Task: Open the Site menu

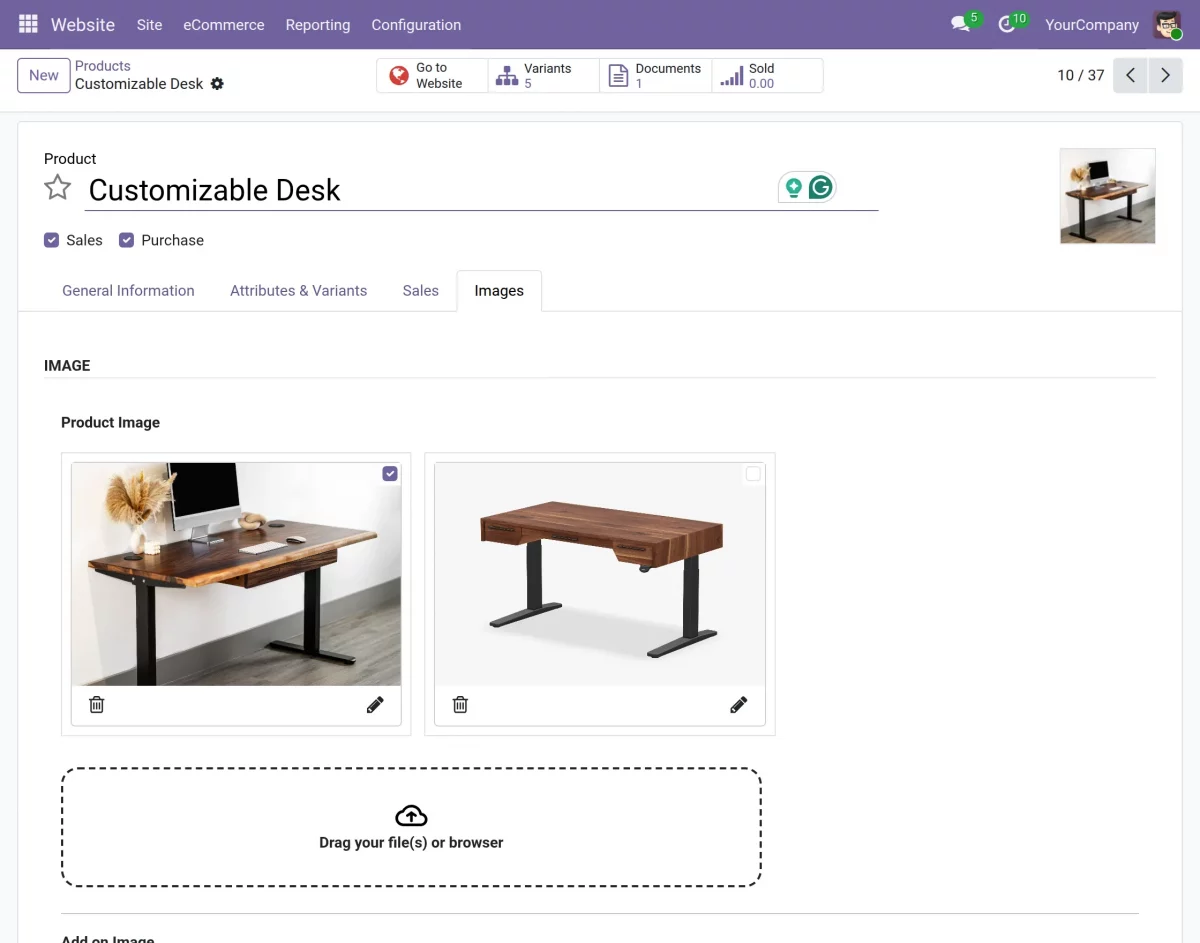Action: click(149, 25)
